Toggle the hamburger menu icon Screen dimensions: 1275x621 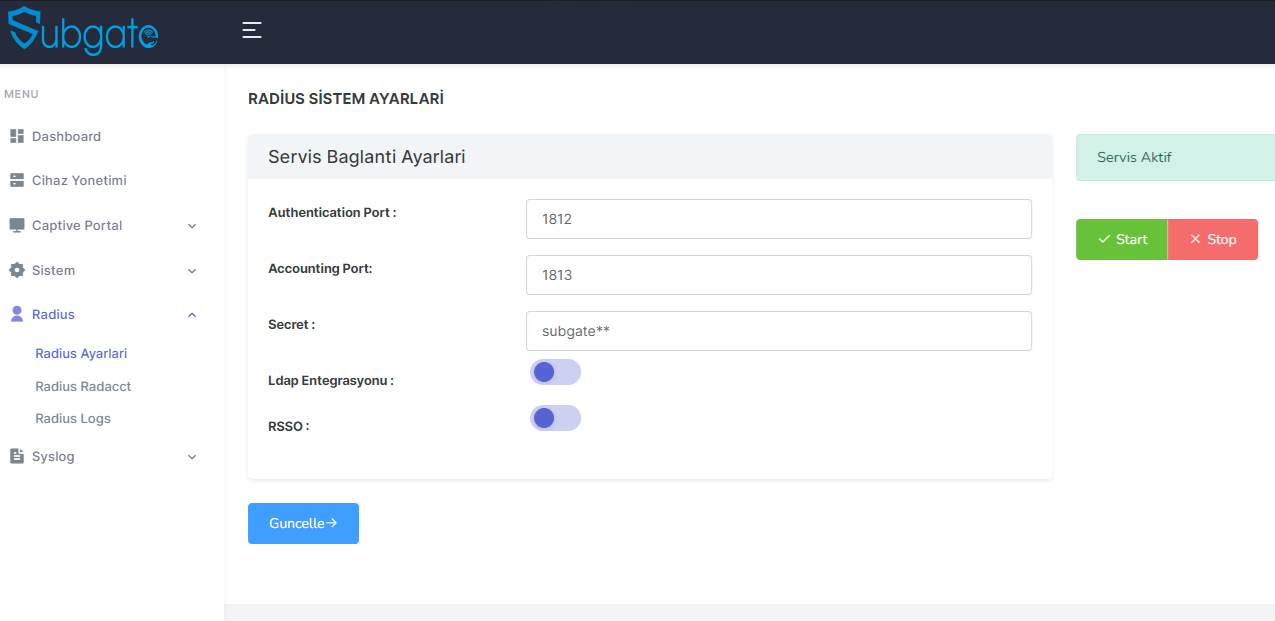click(252, 30)
